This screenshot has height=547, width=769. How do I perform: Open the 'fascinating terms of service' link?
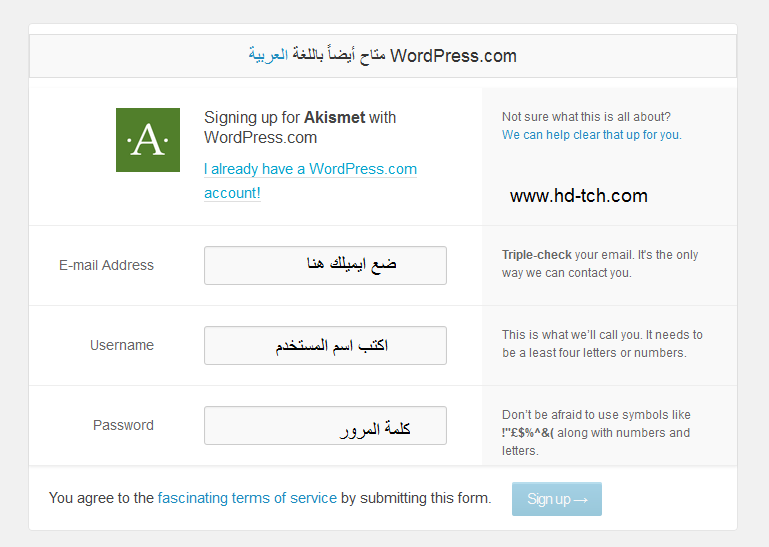(x=247, y=498)
